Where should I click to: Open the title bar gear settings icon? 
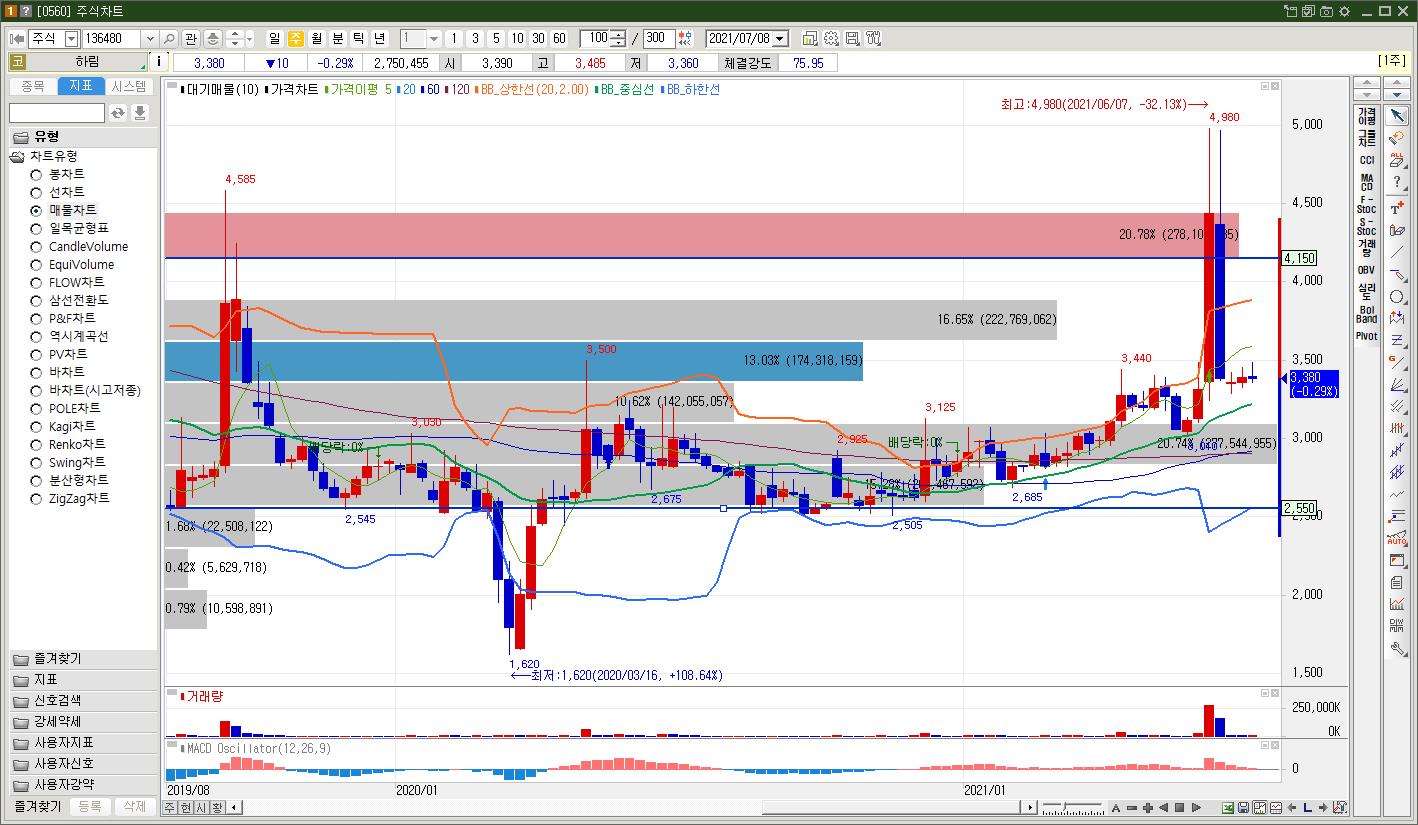click(1344, 11)
